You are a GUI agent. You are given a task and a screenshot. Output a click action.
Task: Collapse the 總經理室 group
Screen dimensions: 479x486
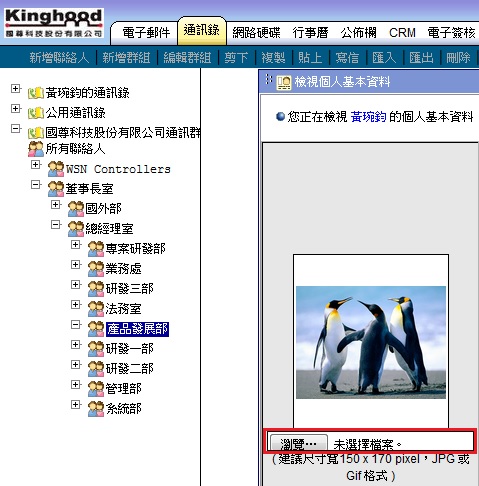tap(56, 225)
